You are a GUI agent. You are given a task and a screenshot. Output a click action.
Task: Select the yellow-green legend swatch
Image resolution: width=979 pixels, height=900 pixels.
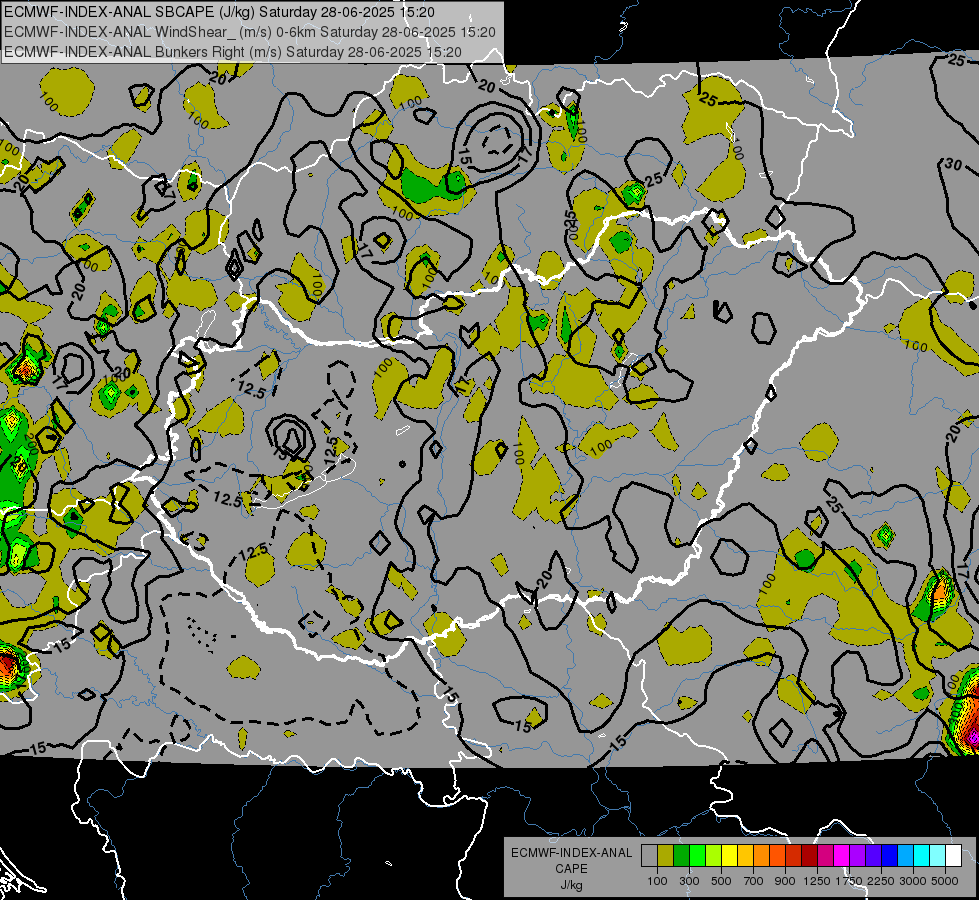click(713, 856)
